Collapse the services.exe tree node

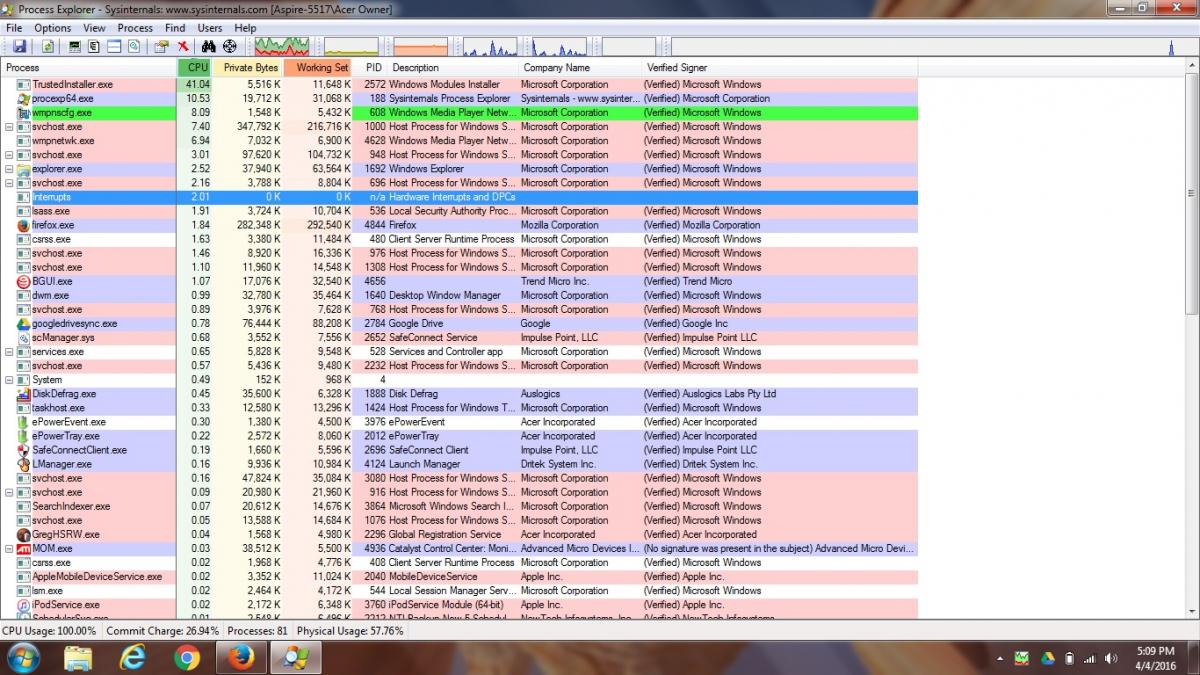[x=10, y=352]
